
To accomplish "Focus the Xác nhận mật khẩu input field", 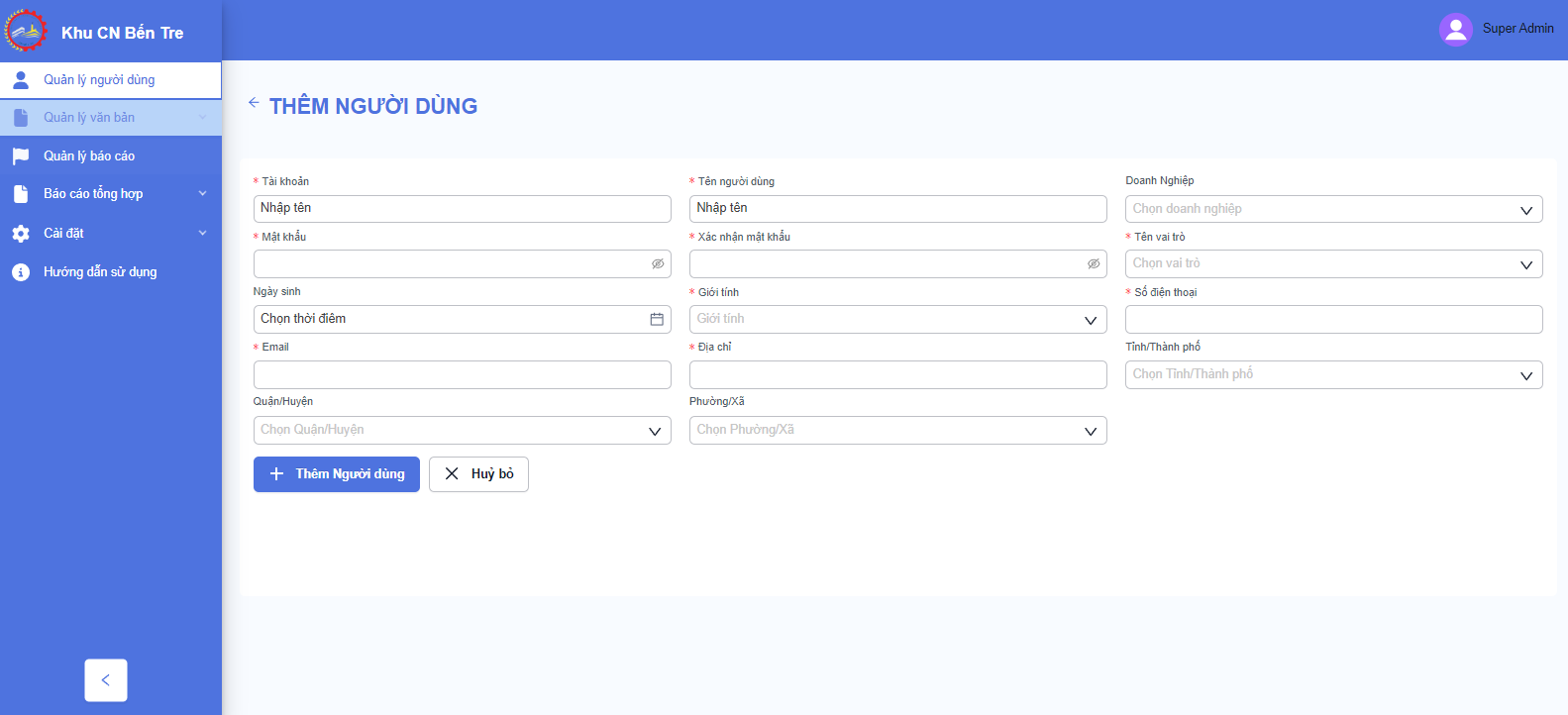I will [x=897, y=263].
